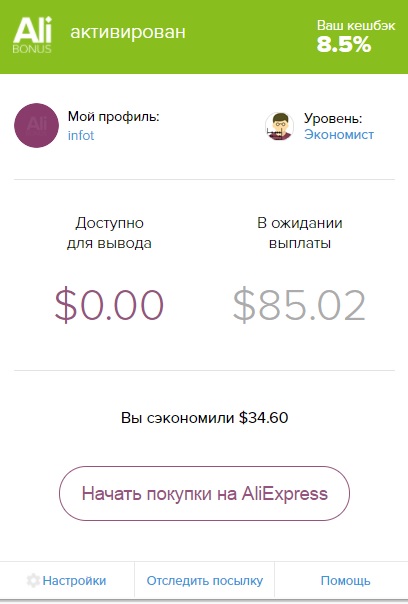Viewport: 408px width, 604px height.
Task: Click the Ваш кешбэк label
Action: (356, 25)
